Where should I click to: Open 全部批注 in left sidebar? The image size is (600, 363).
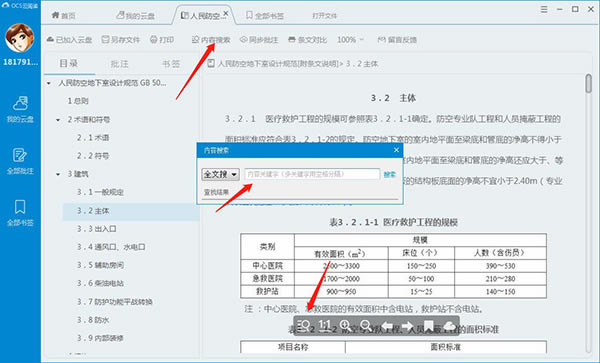[20, 161]
